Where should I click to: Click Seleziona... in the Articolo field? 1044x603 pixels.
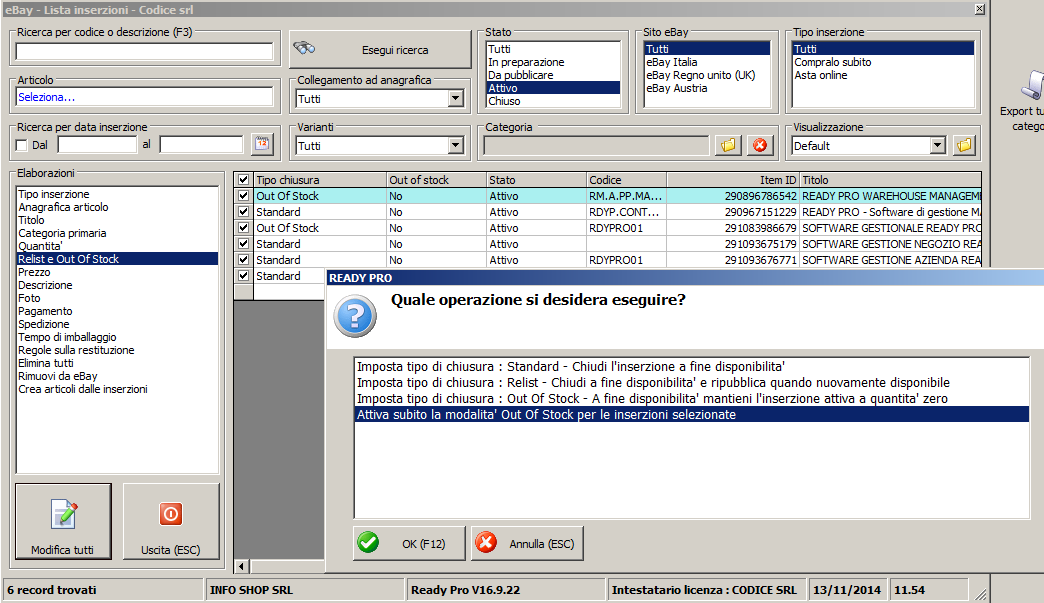[47, 97]
